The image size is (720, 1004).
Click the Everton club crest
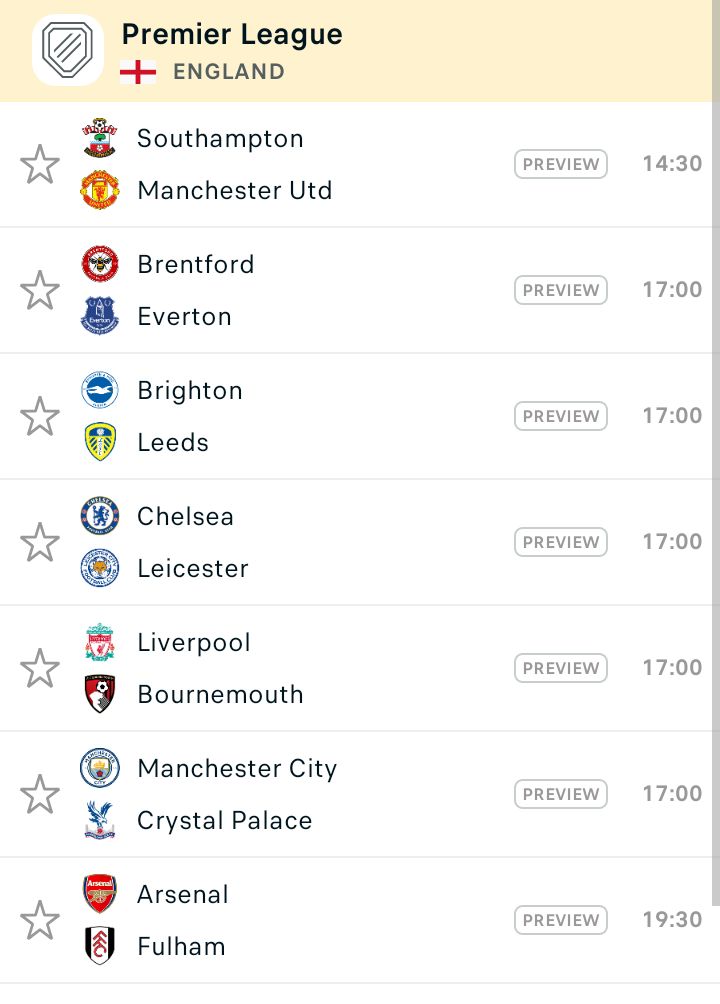(100, 316)
